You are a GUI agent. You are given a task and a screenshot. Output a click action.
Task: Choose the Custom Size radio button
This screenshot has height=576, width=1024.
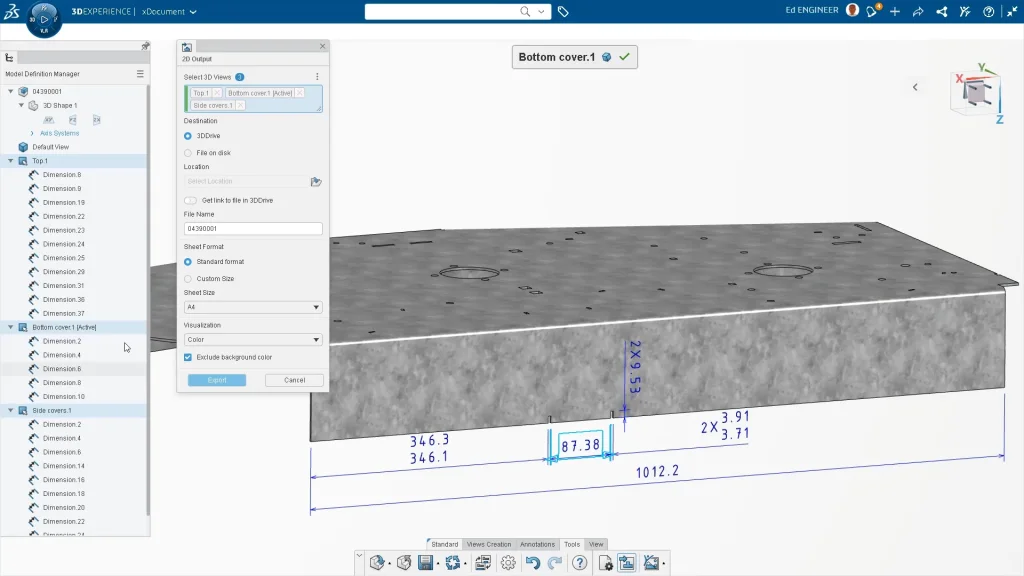(x=188, y=279)
